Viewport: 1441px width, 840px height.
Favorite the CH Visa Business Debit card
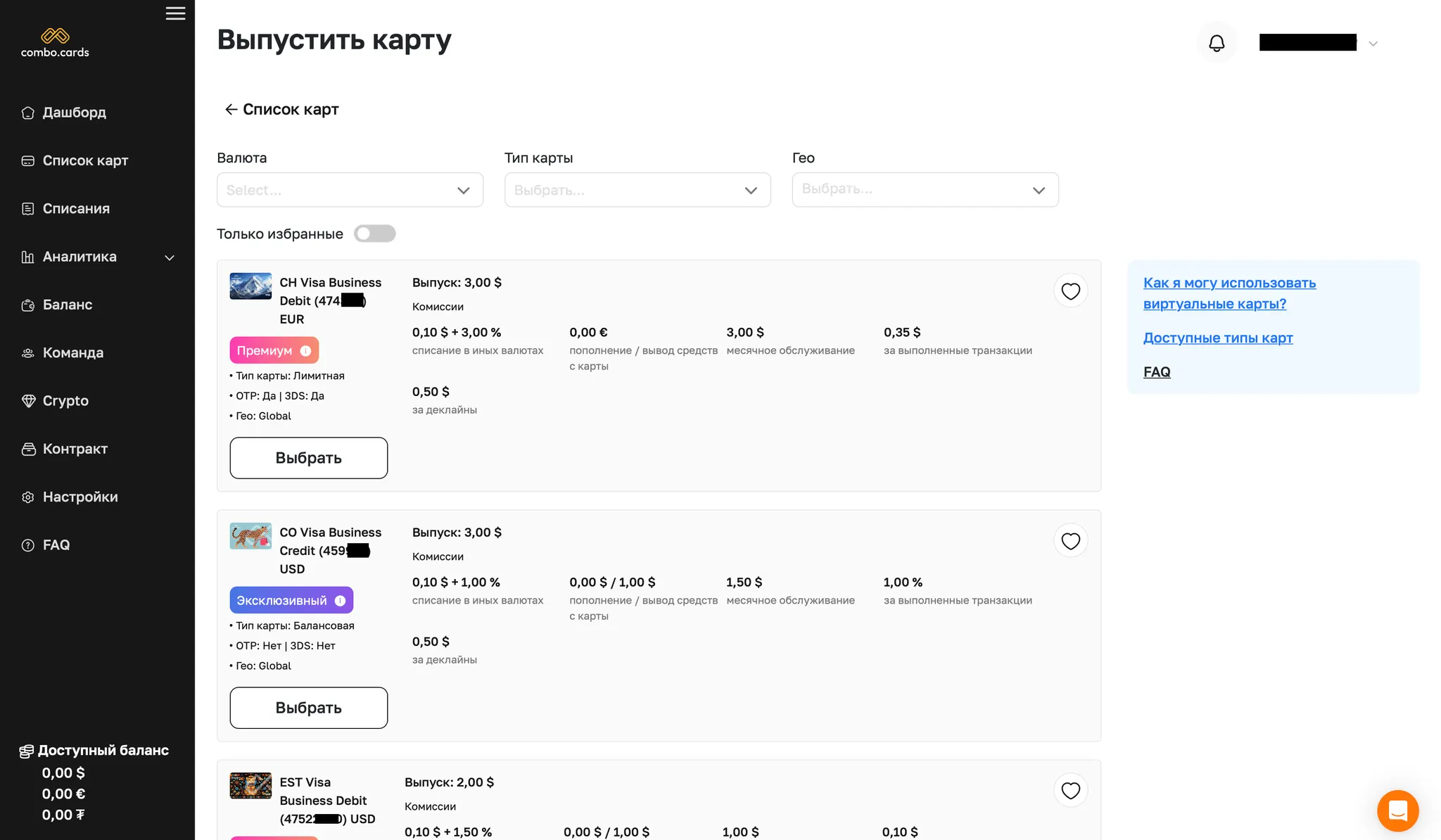pos(1070,291)
